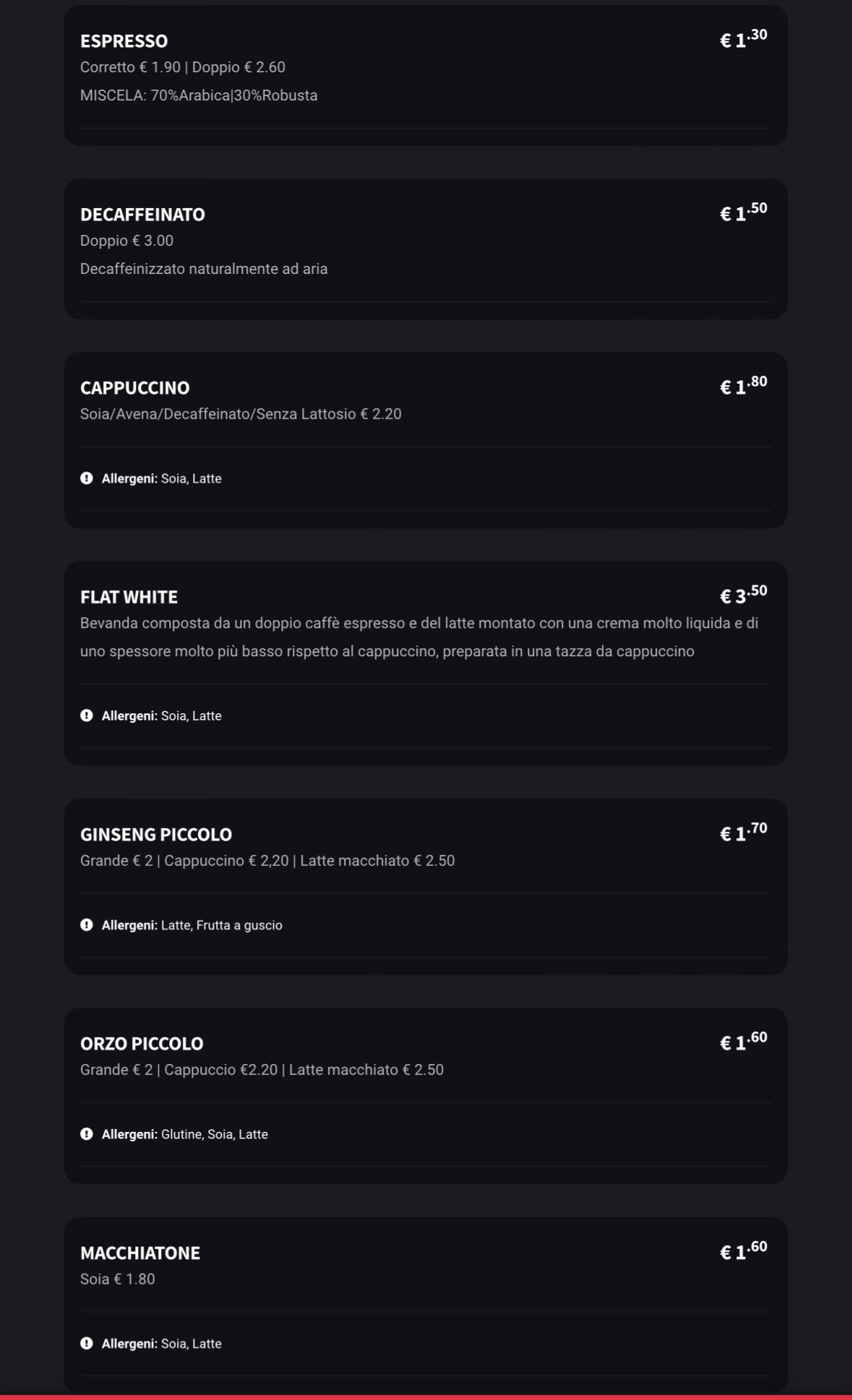852x1400 pixels.
Task: Click the allergen warning icon under Cappuccino
Action: 87,478
